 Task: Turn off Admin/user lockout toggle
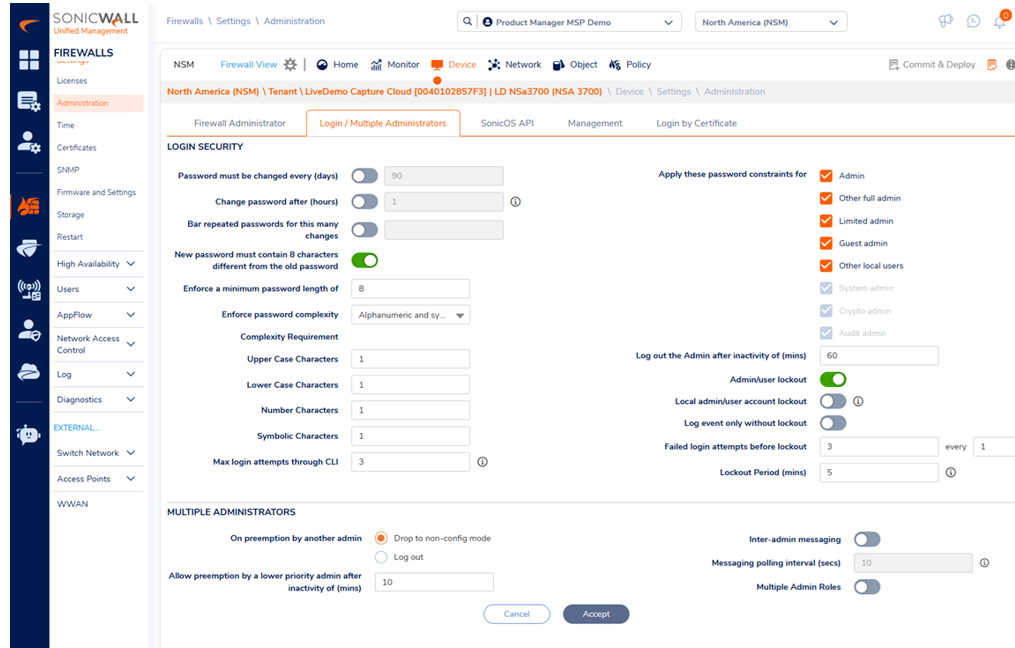pos(833,379)
